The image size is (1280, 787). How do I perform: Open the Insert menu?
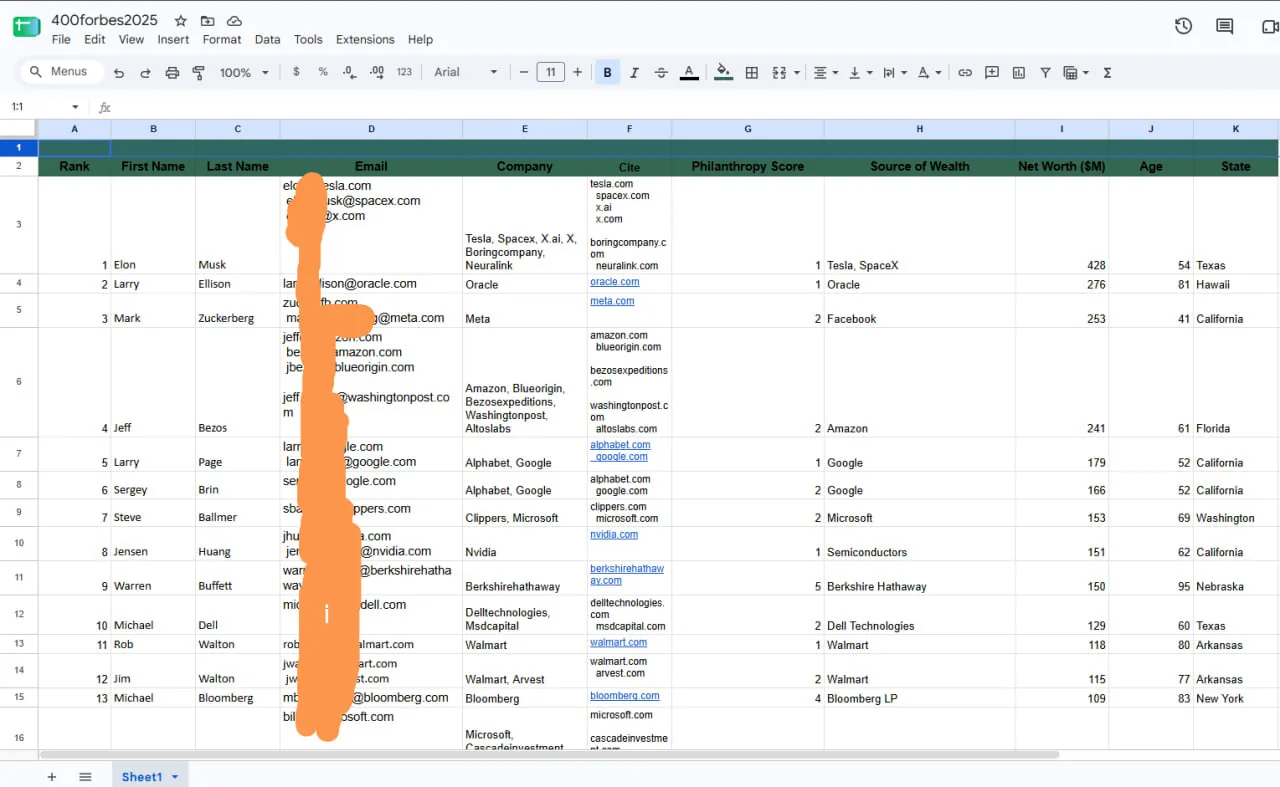(x=173, y=39)
